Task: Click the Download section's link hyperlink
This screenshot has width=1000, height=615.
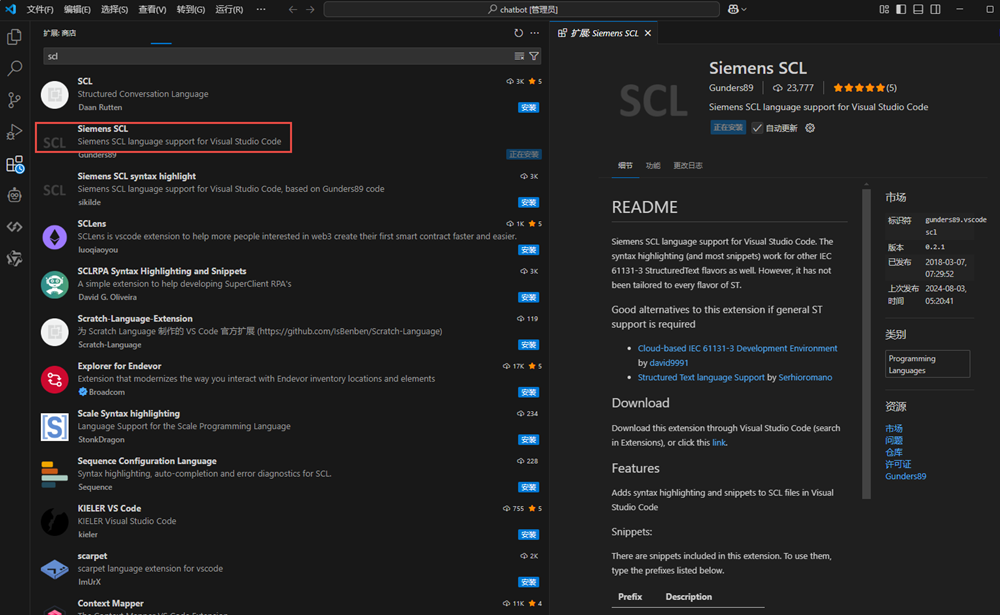Action: point(718,443)
